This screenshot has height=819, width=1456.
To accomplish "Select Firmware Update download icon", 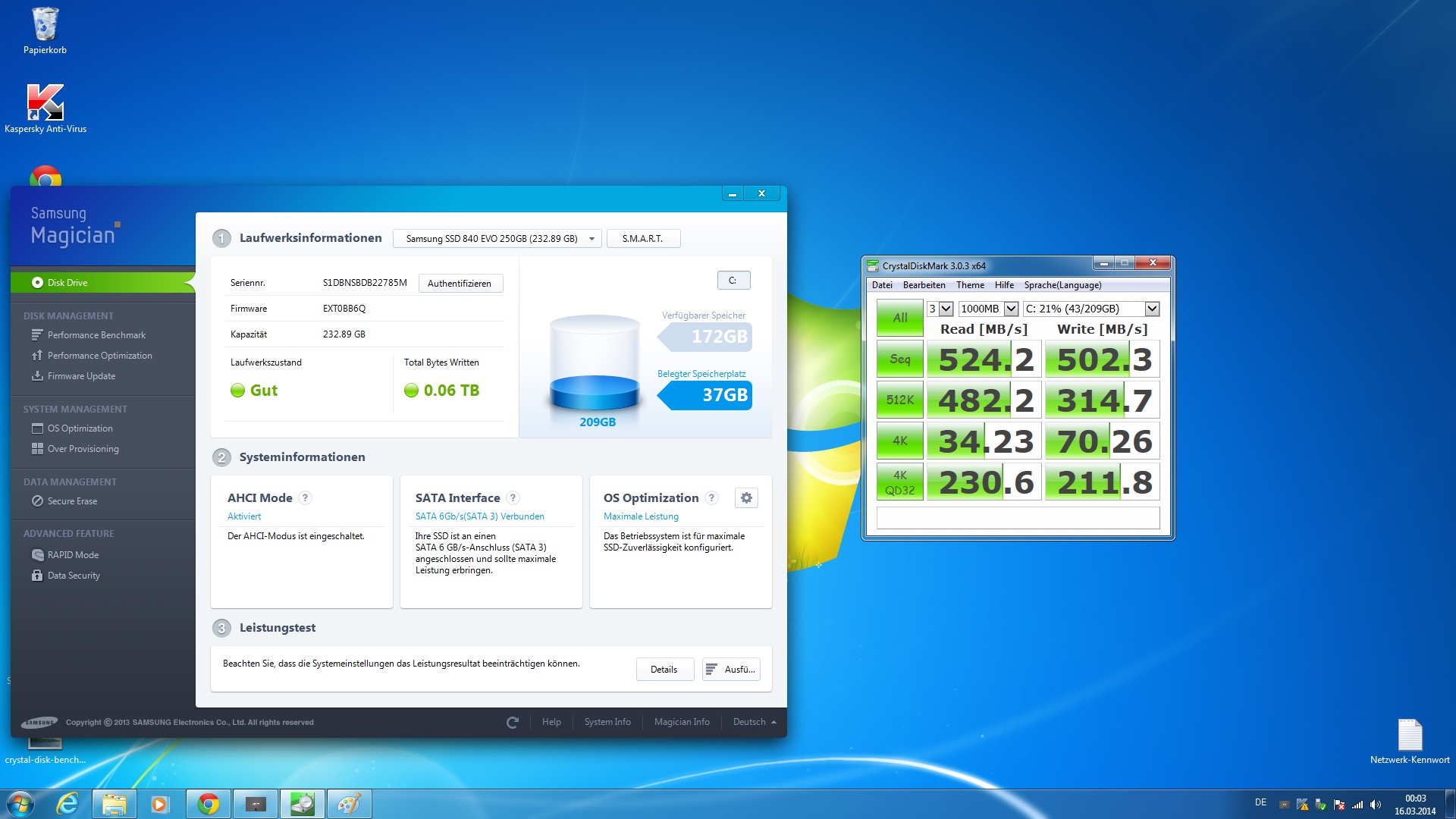I will [37, 376].
